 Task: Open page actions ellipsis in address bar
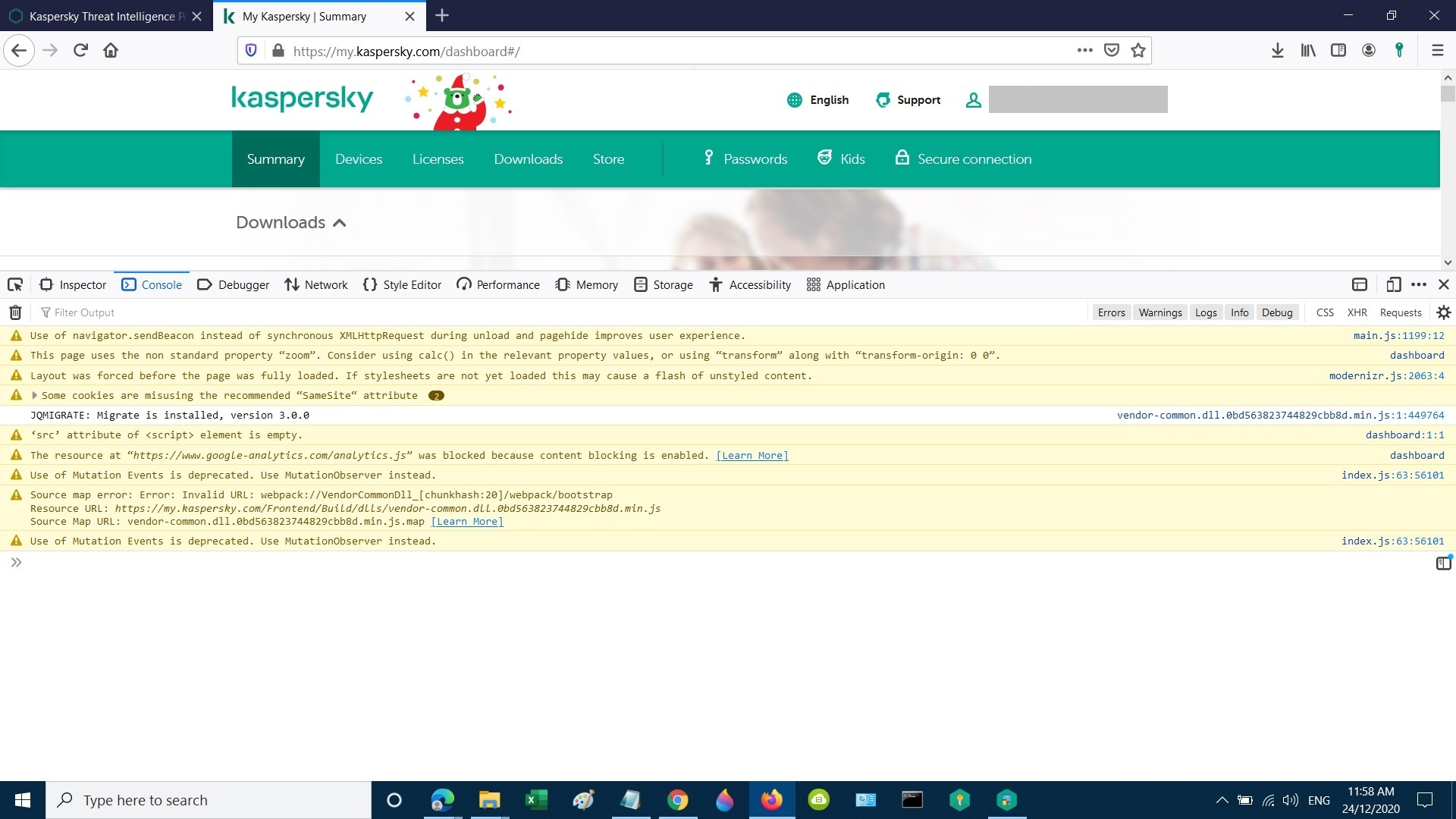[1085, 50]
